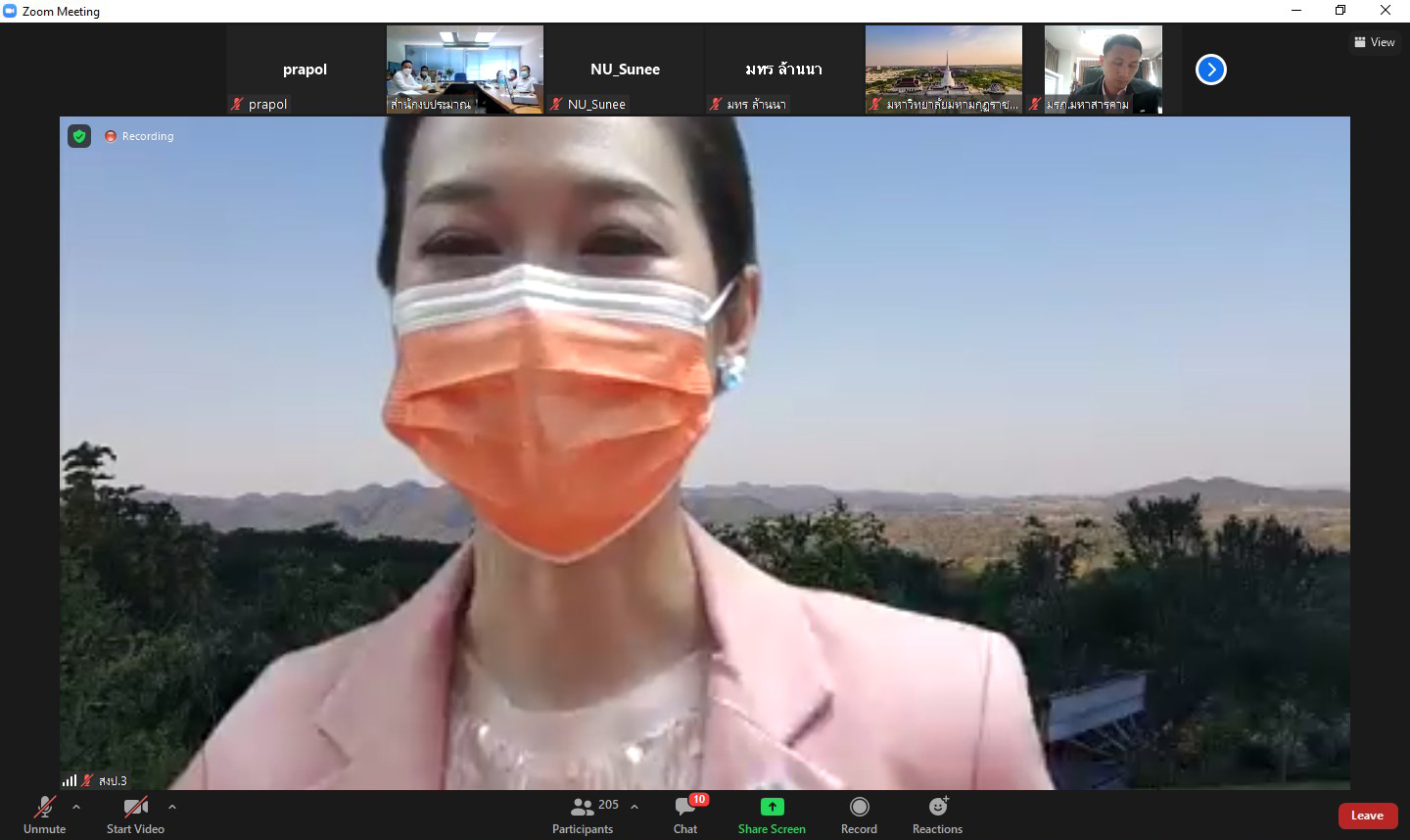1410x840 pixels.
Task: Select NU_Sunee participant tile
Action: pyautogui.click(x=625, y=70)
